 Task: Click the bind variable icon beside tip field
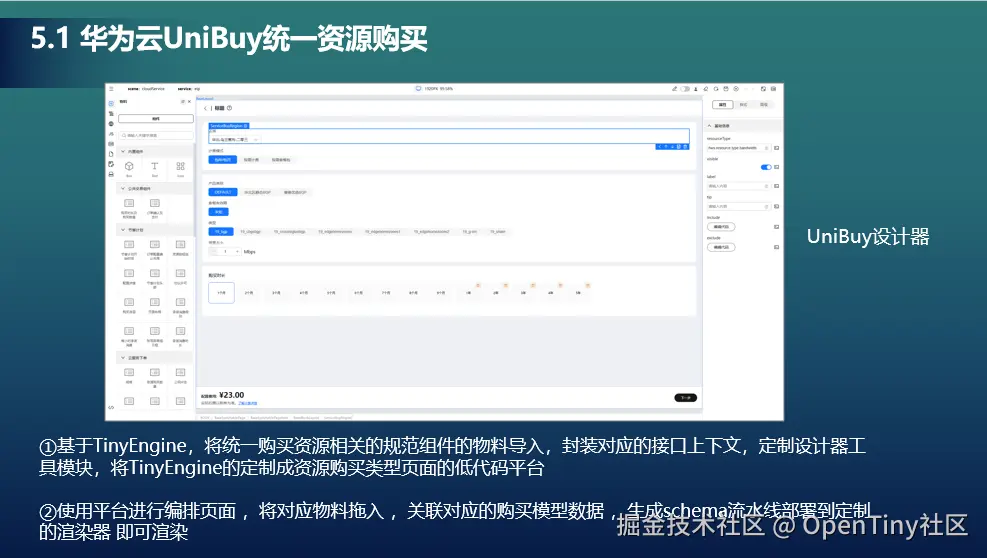pyautogui.click(x=776, y=207)
